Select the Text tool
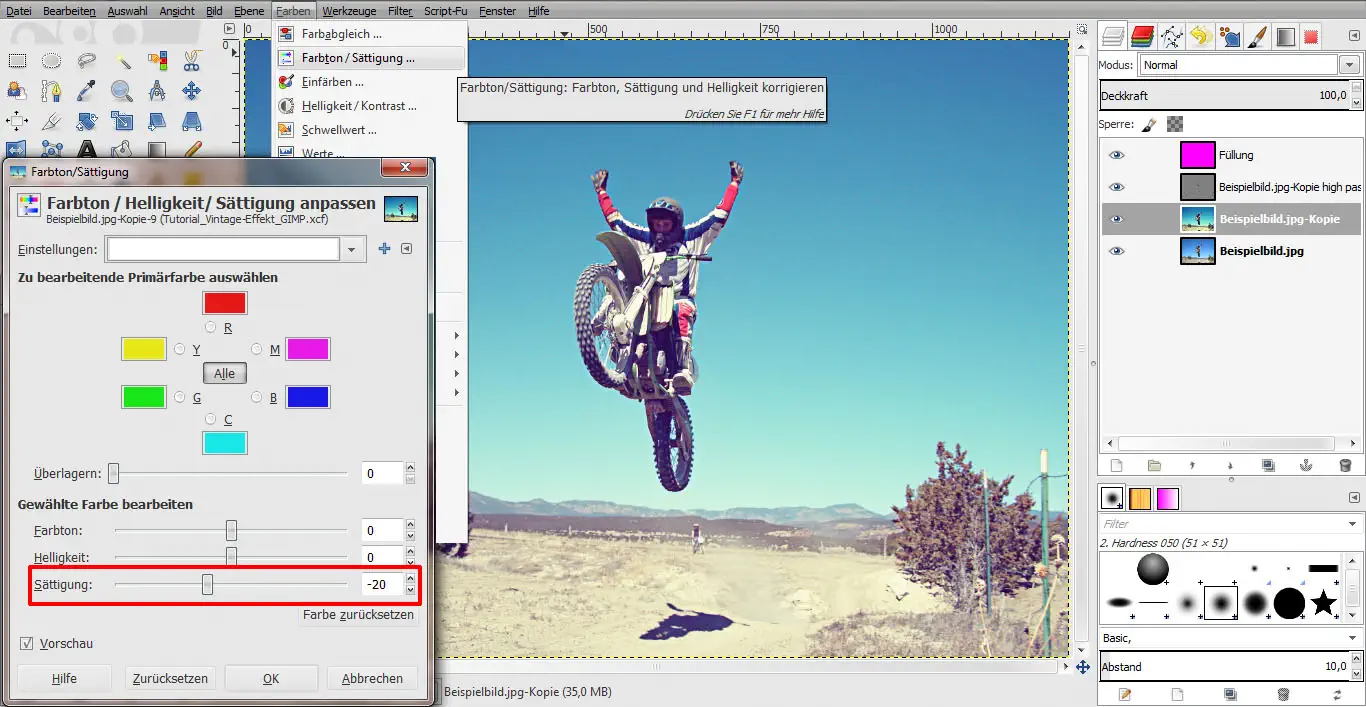Image resolution: width=1366 pixels, height=707 pixels. [x=86, y=147]
